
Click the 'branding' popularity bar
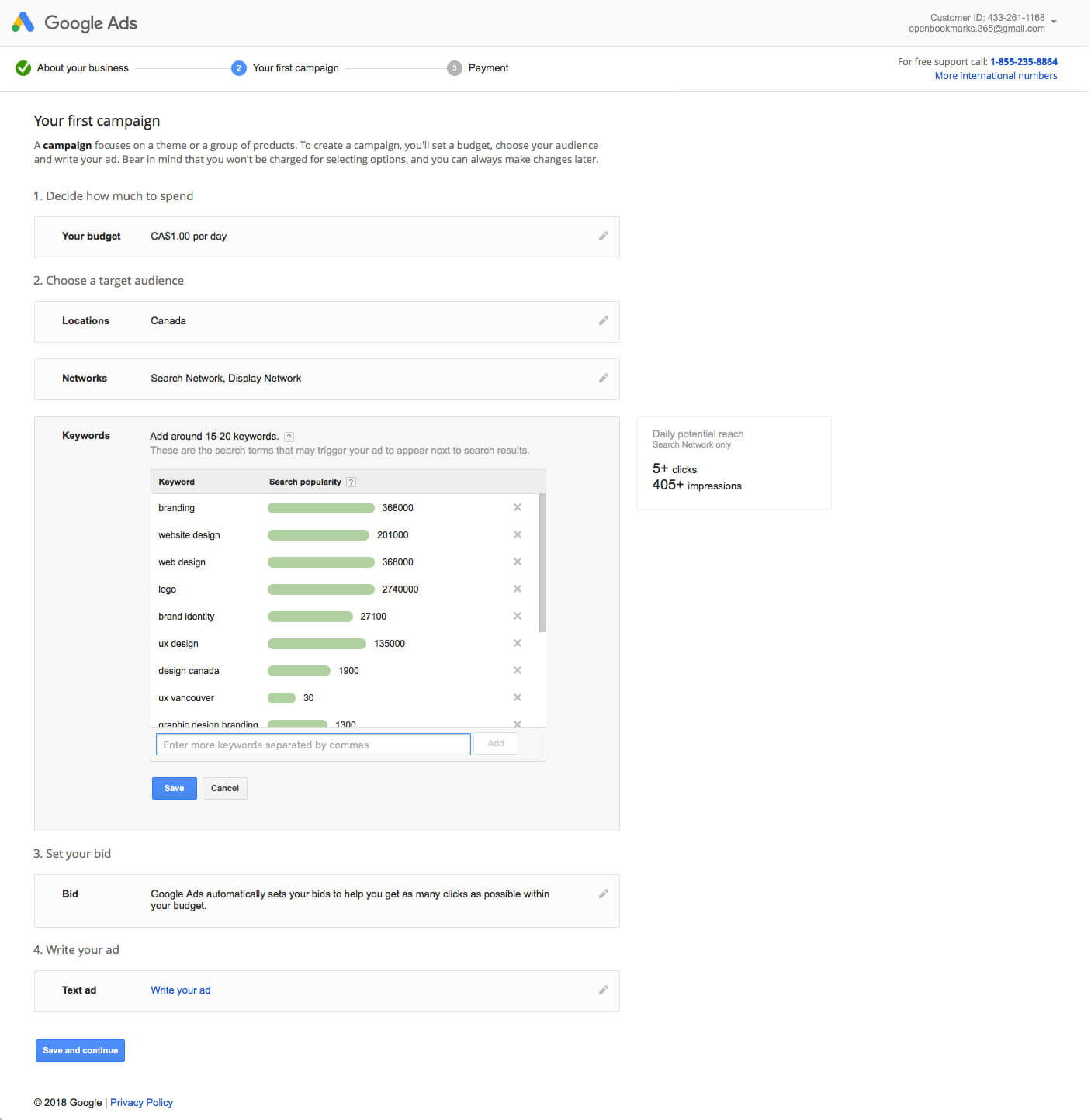pos(321,508)
